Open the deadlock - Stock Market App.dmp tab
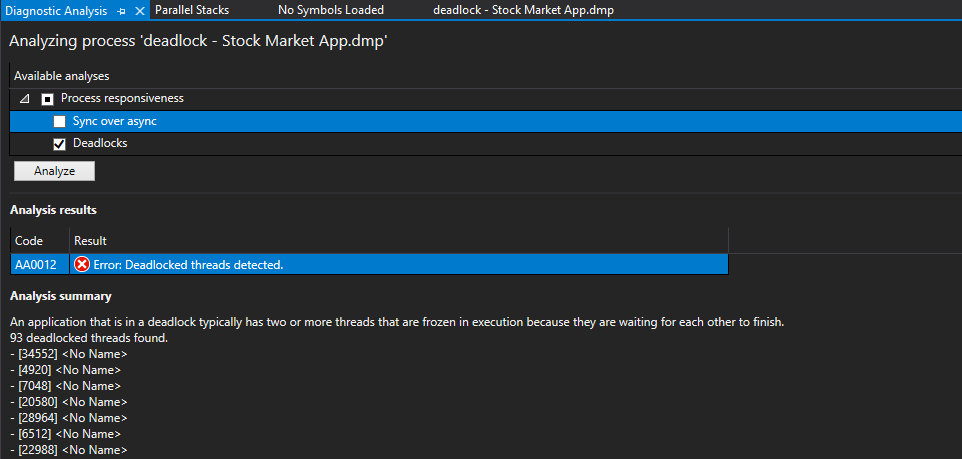The width and height of the screenshot is (962, 459). (523, 10)
